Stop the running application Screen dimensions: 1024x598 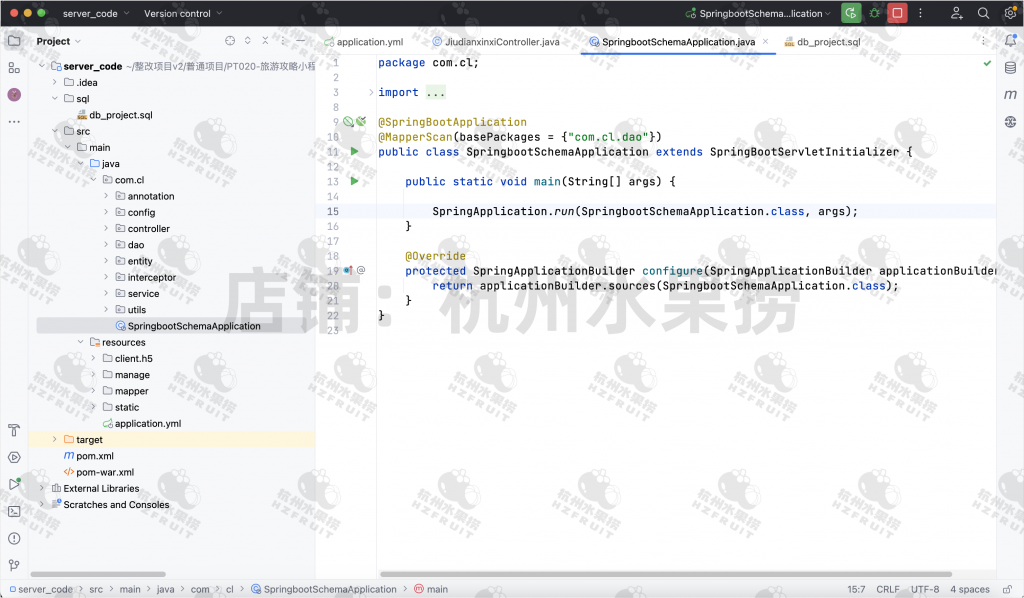click(x=898, y=13)
